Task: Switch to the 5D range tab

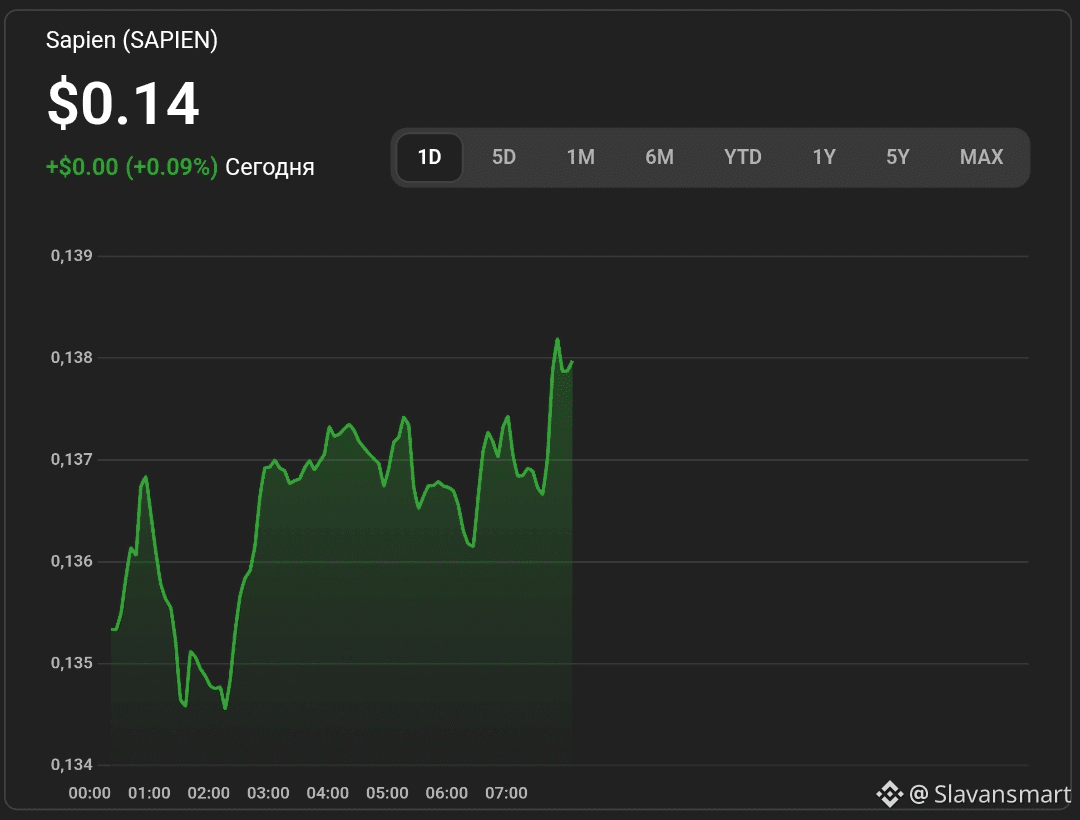Action: click(504, 157)
